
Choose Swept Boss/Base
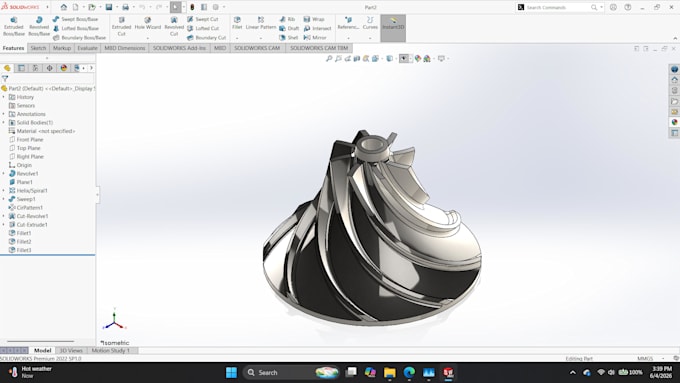[75, 19]
